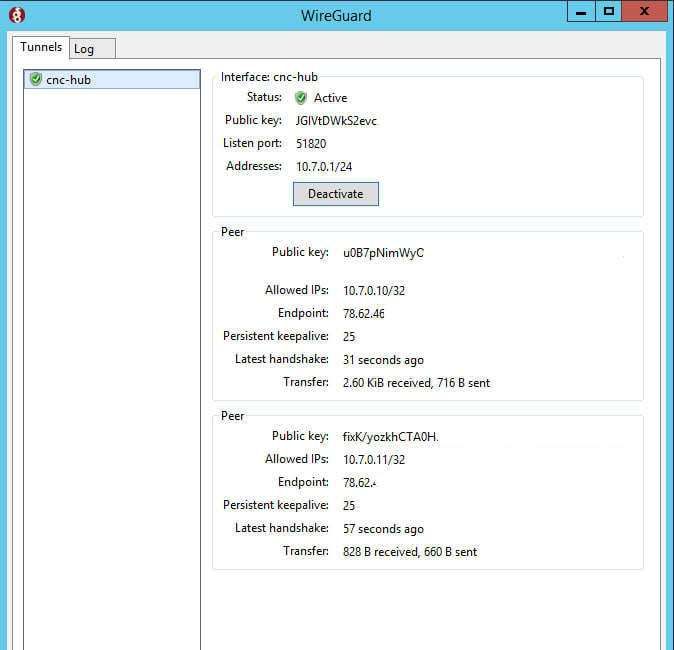This screenshot has width=674, height=650.
Task: Maximize the WireGuard window
Action: coord(609,11)
